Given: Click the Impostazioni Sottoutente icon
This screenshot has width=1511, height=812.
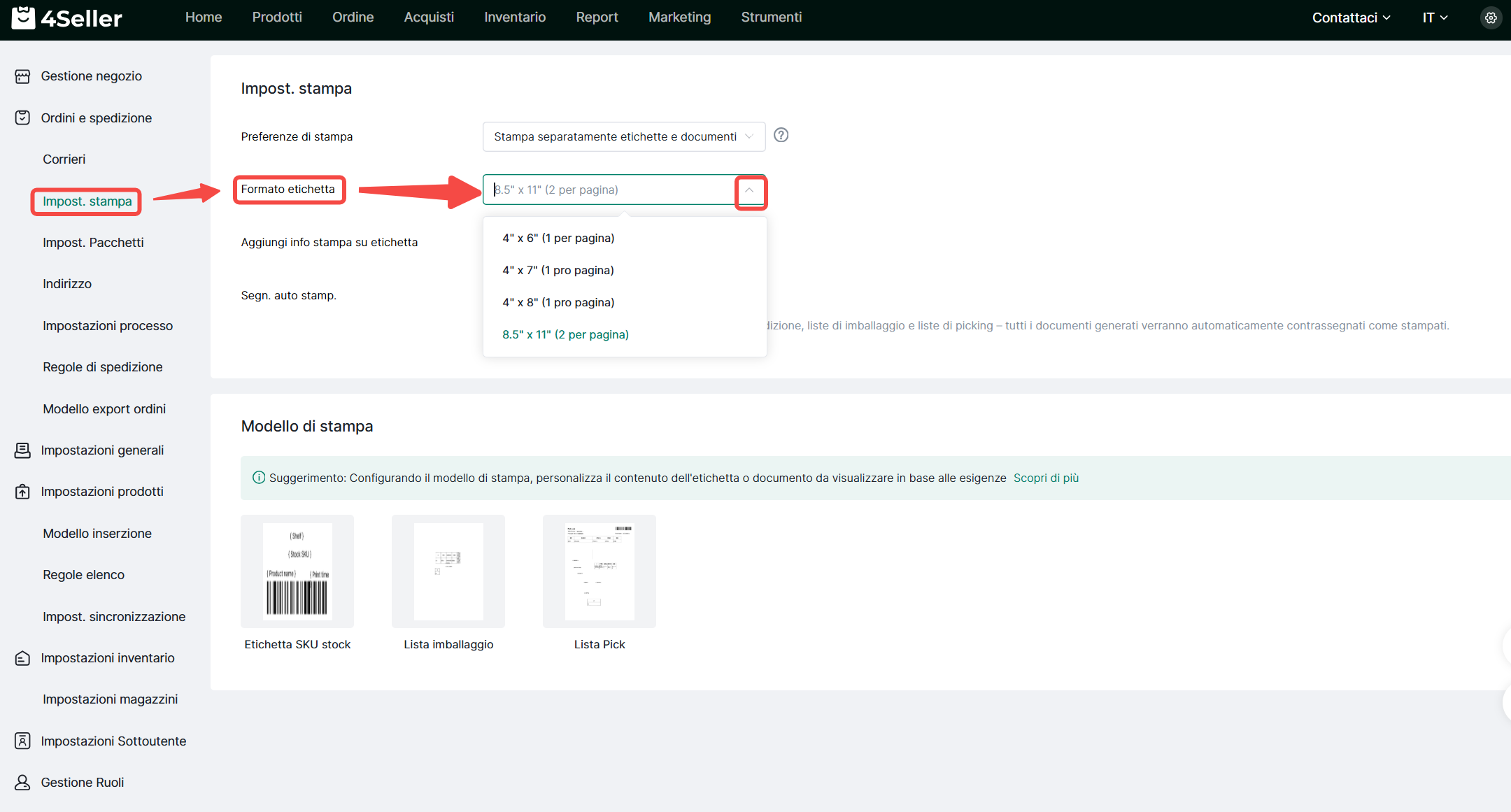Looking at the screenshot, I should [22, 741].
